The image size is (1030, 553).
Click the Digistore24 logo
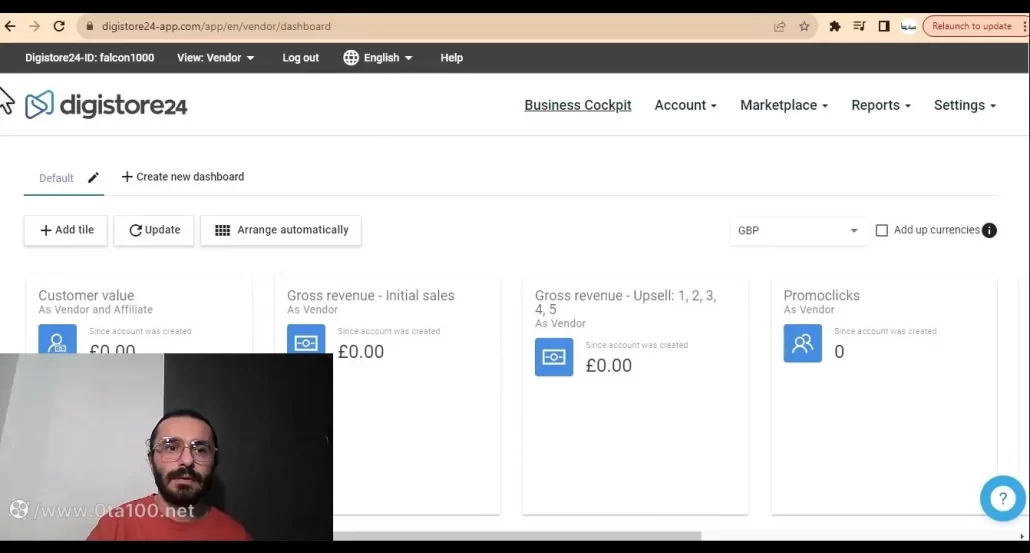[106, 105]
